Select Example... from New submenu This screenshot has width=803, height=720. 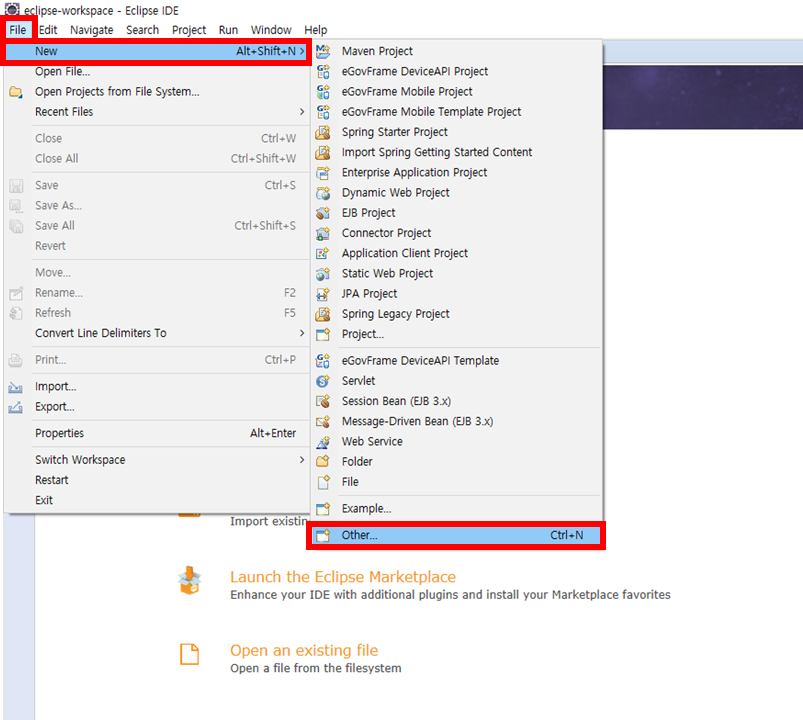pyautogui.click(x=456, y=509)
